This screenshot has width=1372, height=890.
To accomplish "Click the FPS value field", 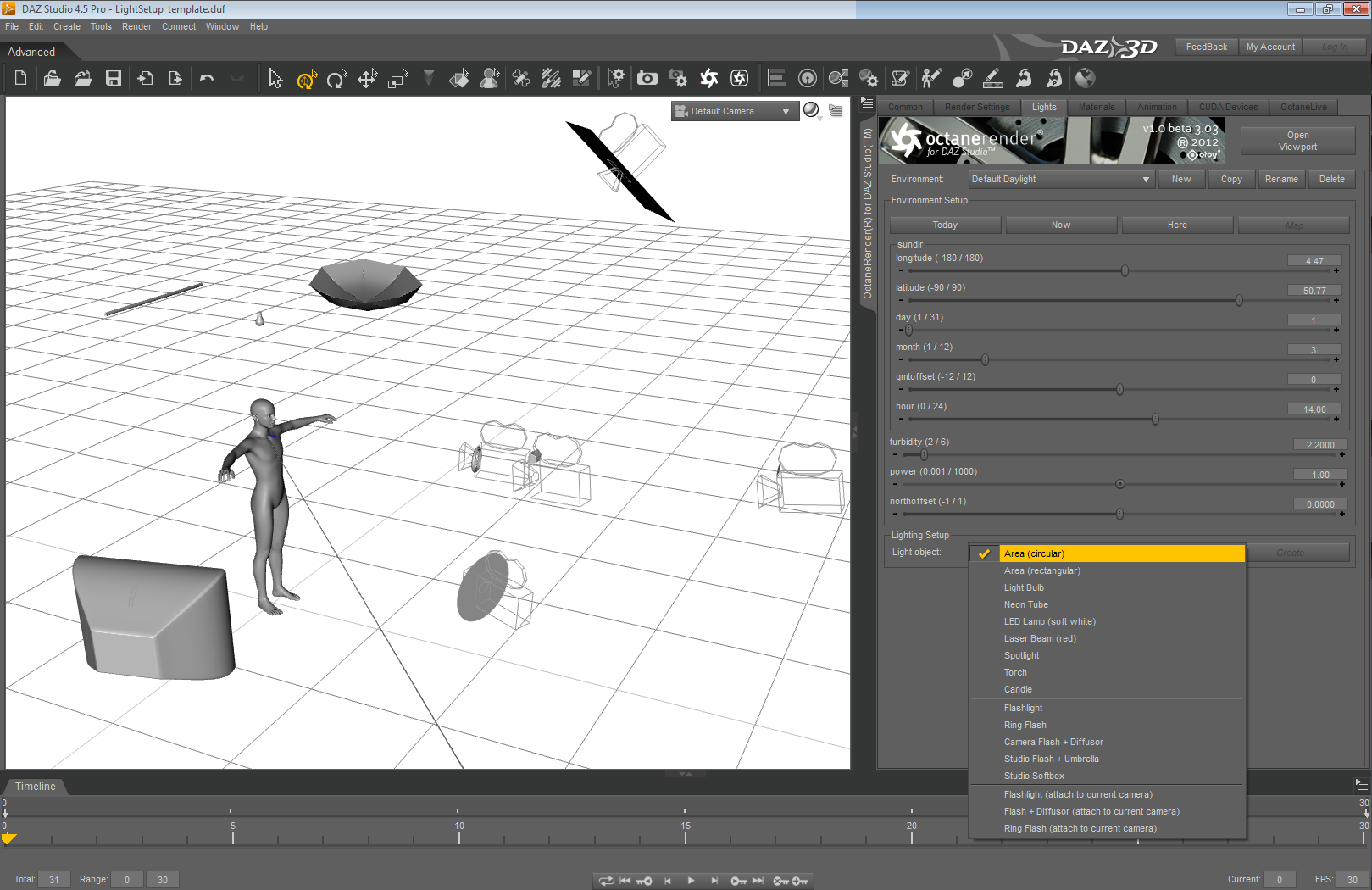I will pos(1352,880).
